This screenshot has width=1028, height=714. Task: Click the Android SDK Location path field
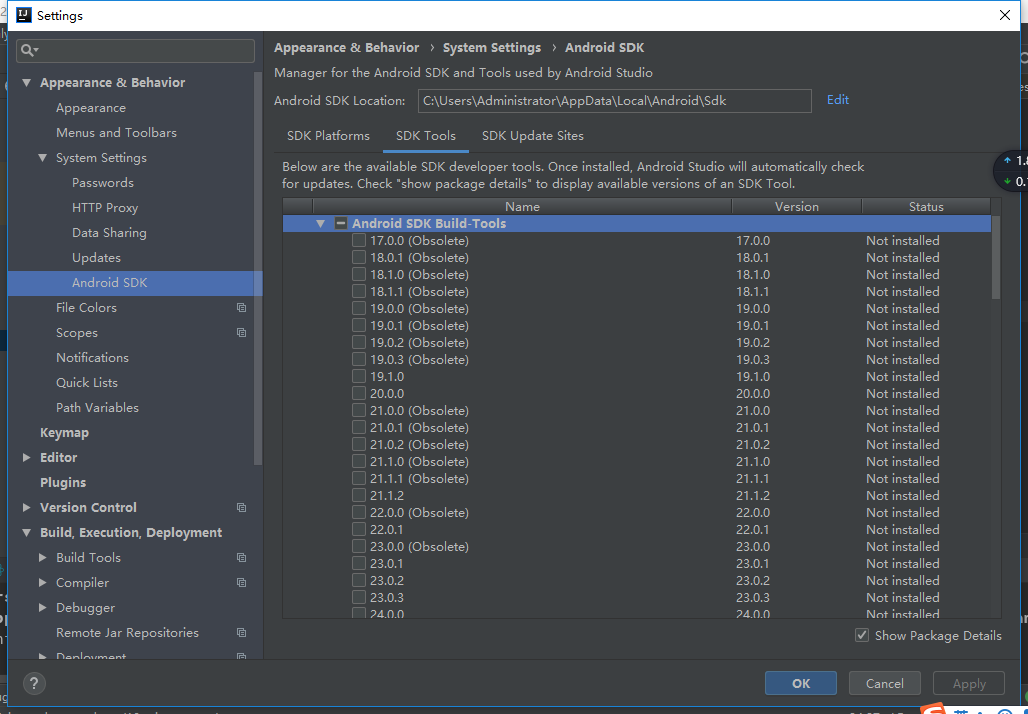pos(614,101)
